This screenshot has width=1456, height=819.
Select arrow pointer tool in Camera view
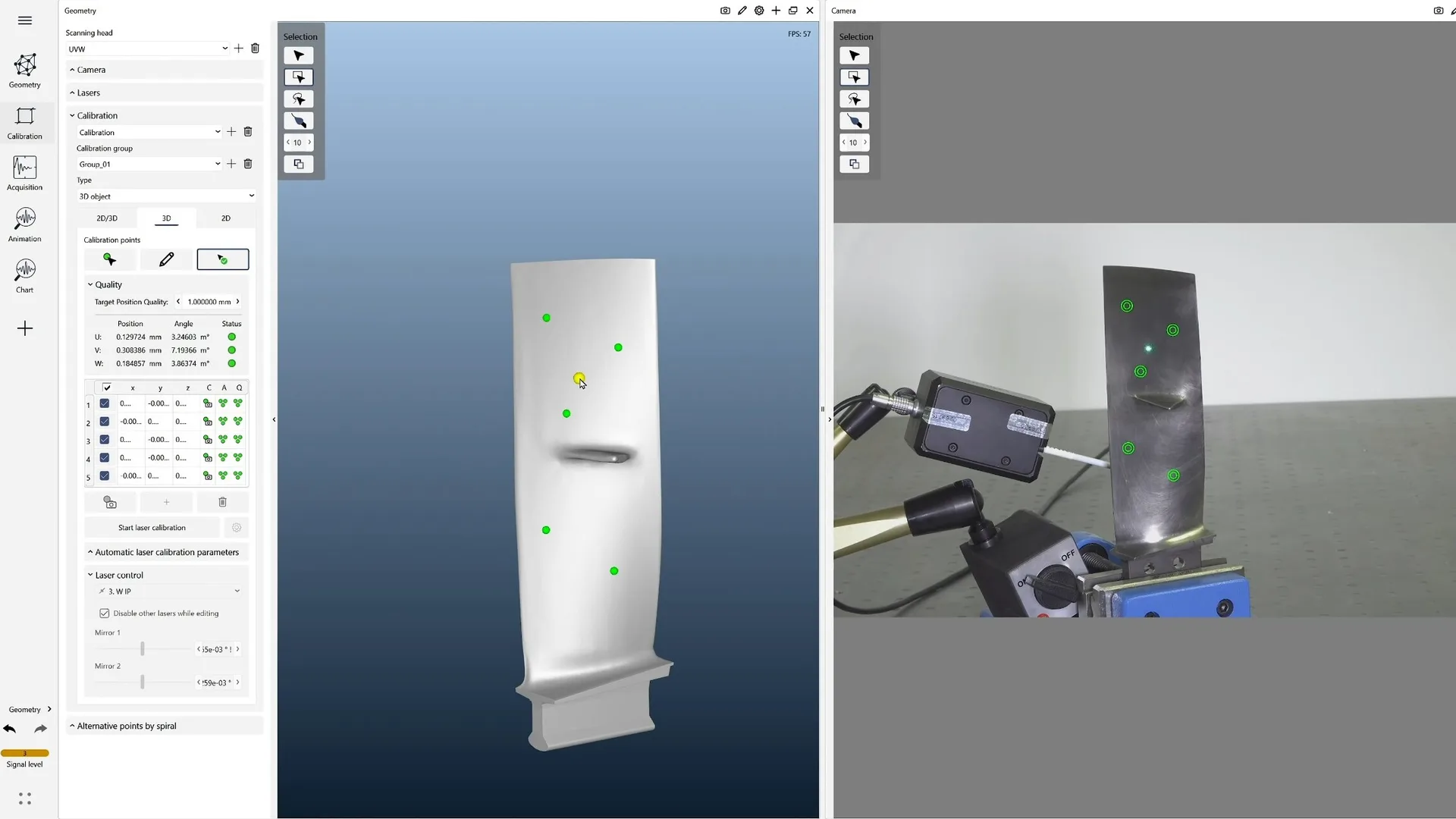pyautogui.click(x=855, y=55)
